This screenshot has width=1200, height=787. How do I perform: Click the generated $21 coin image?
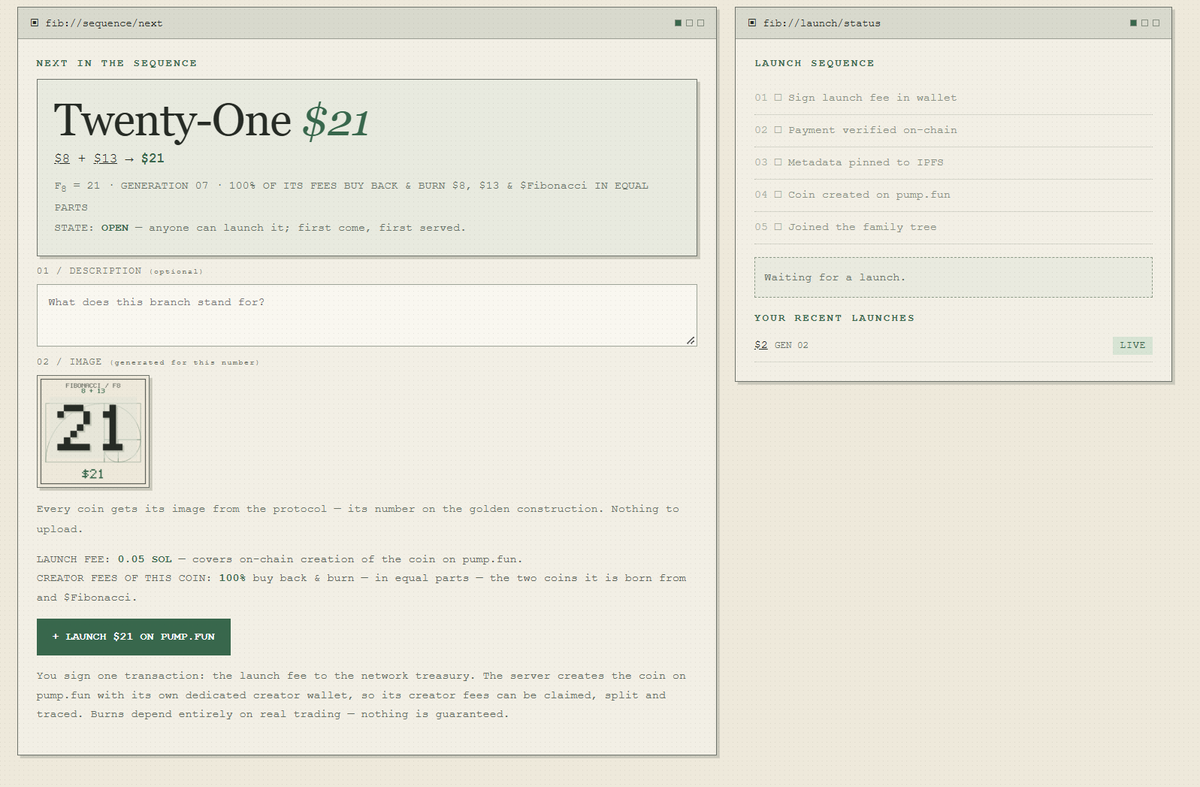point(93,432)
